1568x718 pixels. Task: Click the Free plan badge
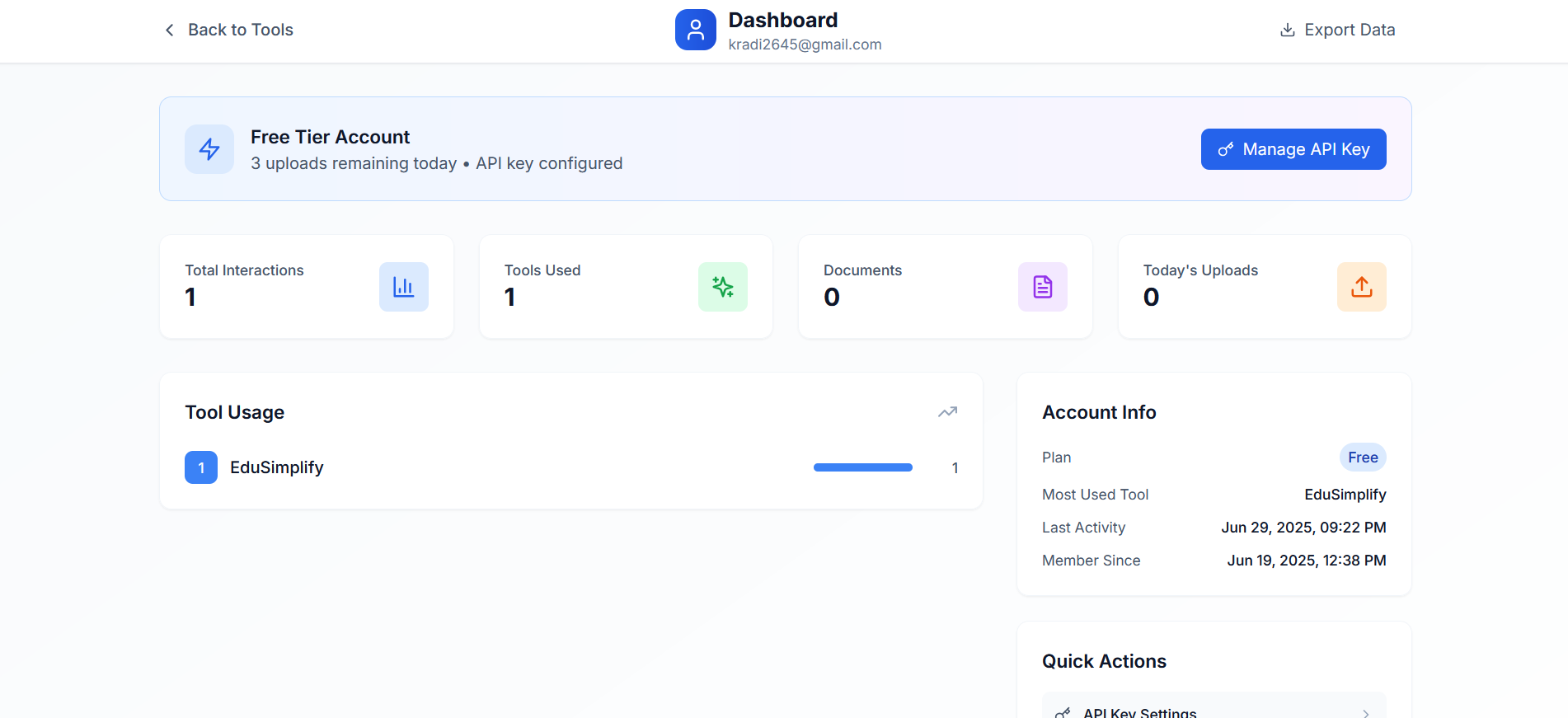[x=1363, y=458]
